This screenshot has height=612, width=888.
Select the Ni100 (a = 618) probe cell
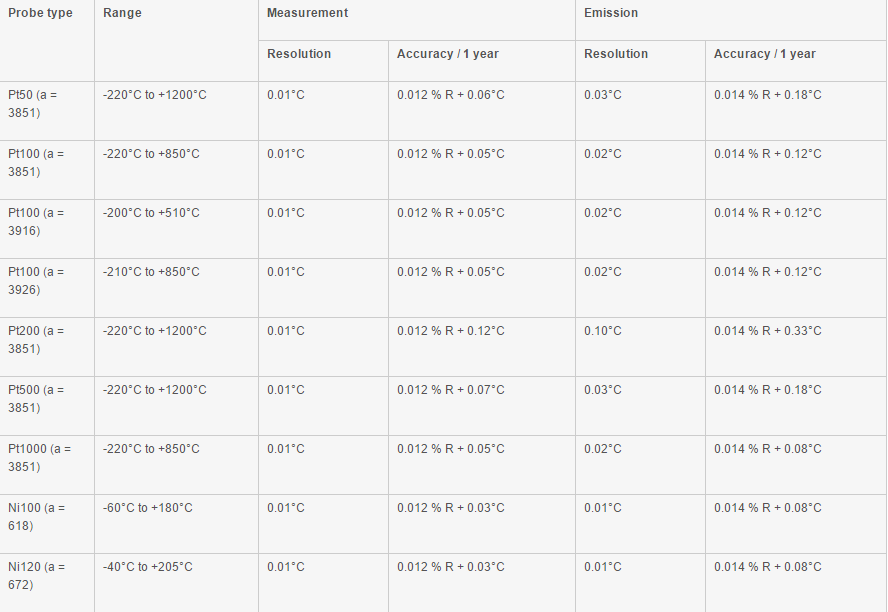36,516
